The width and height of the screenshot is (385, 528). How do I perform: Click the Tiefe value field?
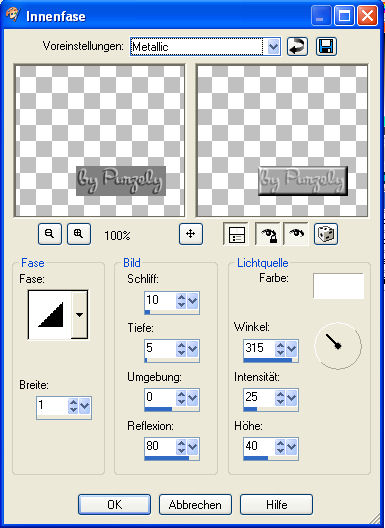coord(160,348)
